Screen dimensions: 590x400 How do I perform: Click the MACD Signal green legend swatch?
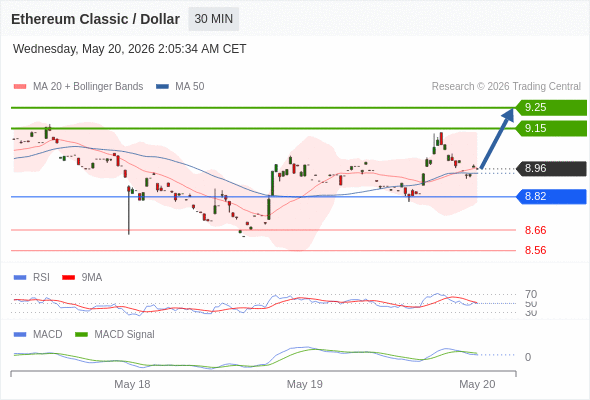pos(81,335)
